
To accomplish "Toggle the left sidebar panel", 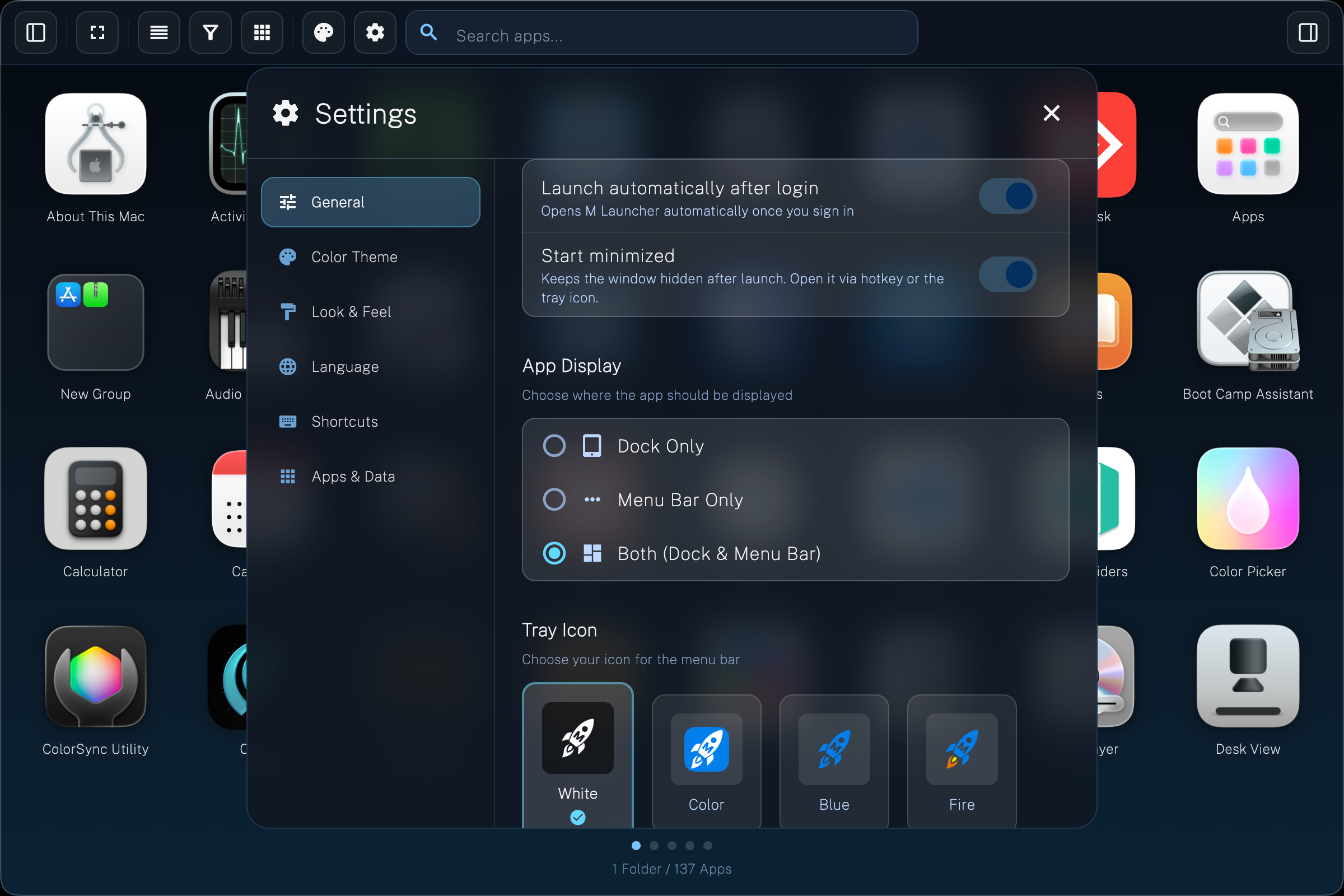I will pyautogui.click(x=35, y=32).
